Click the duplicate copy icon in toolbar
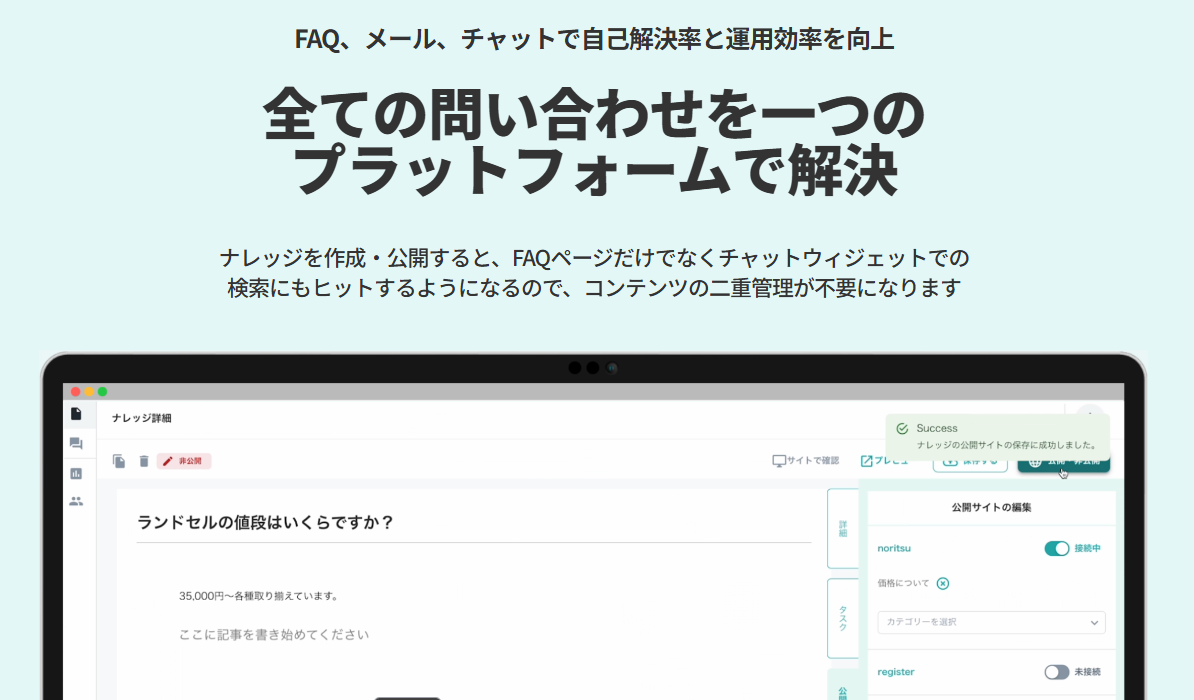The height and width of the screenshot is (700, 1194). (x=119, y=461)
